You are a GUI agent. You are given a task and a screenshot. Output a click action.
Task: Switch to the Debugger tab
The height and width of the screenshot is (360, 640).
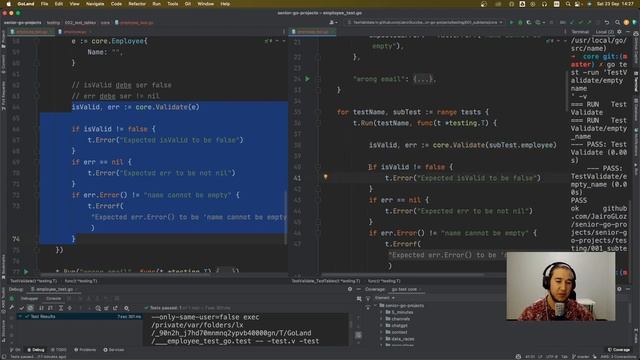(29, 298)
